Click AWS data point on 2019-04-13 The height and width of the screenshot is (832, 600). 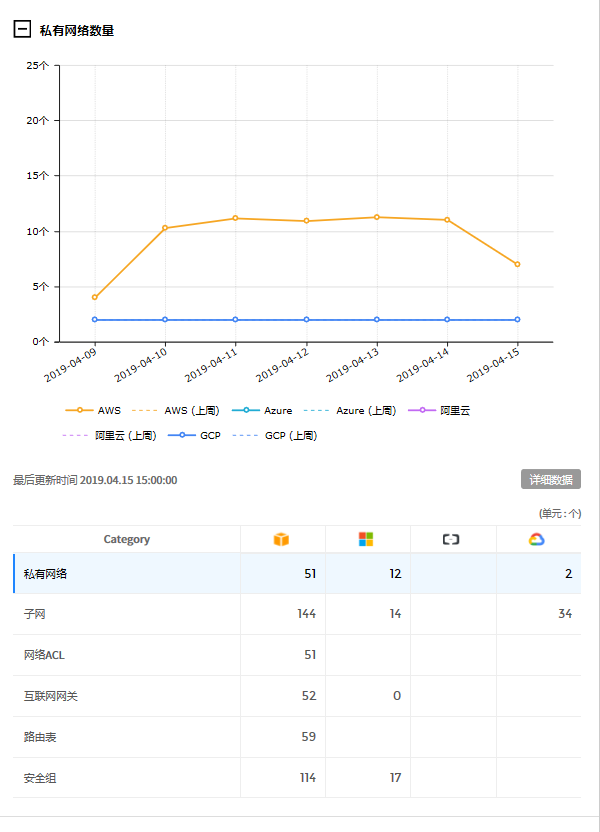coord(377,217)
